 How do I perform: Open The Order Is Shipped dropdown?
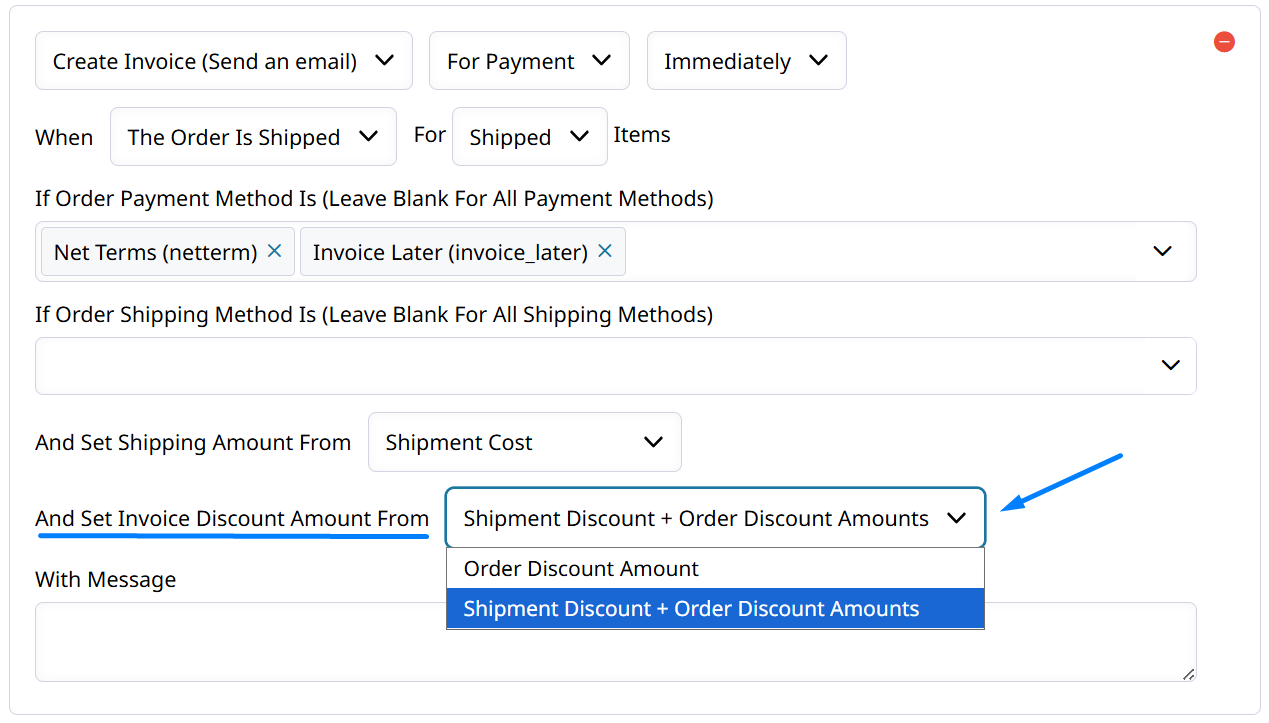point(253,137)
